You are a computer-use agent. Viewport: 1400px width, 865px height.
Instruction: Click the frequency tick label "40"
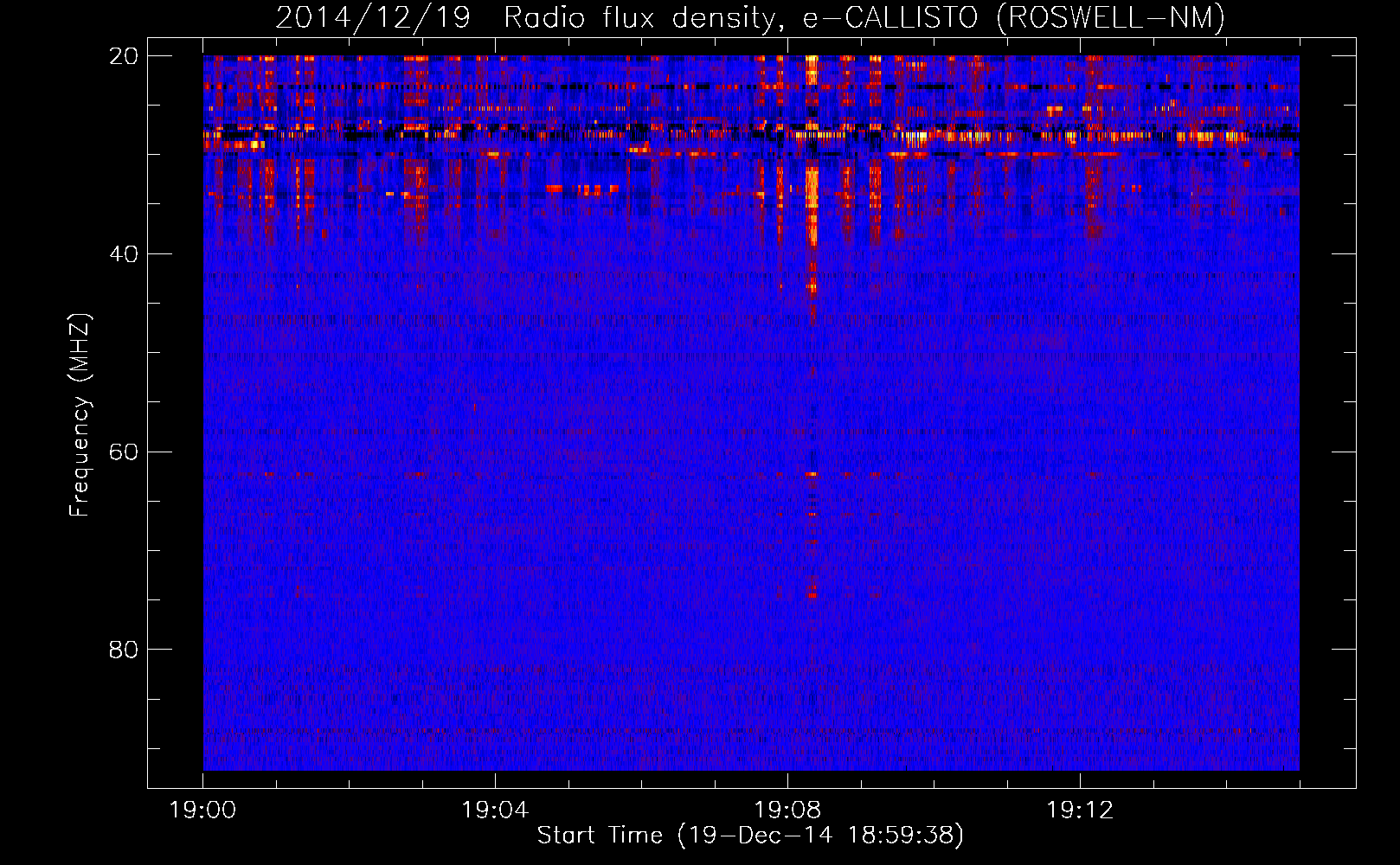[x=124, y=254]
